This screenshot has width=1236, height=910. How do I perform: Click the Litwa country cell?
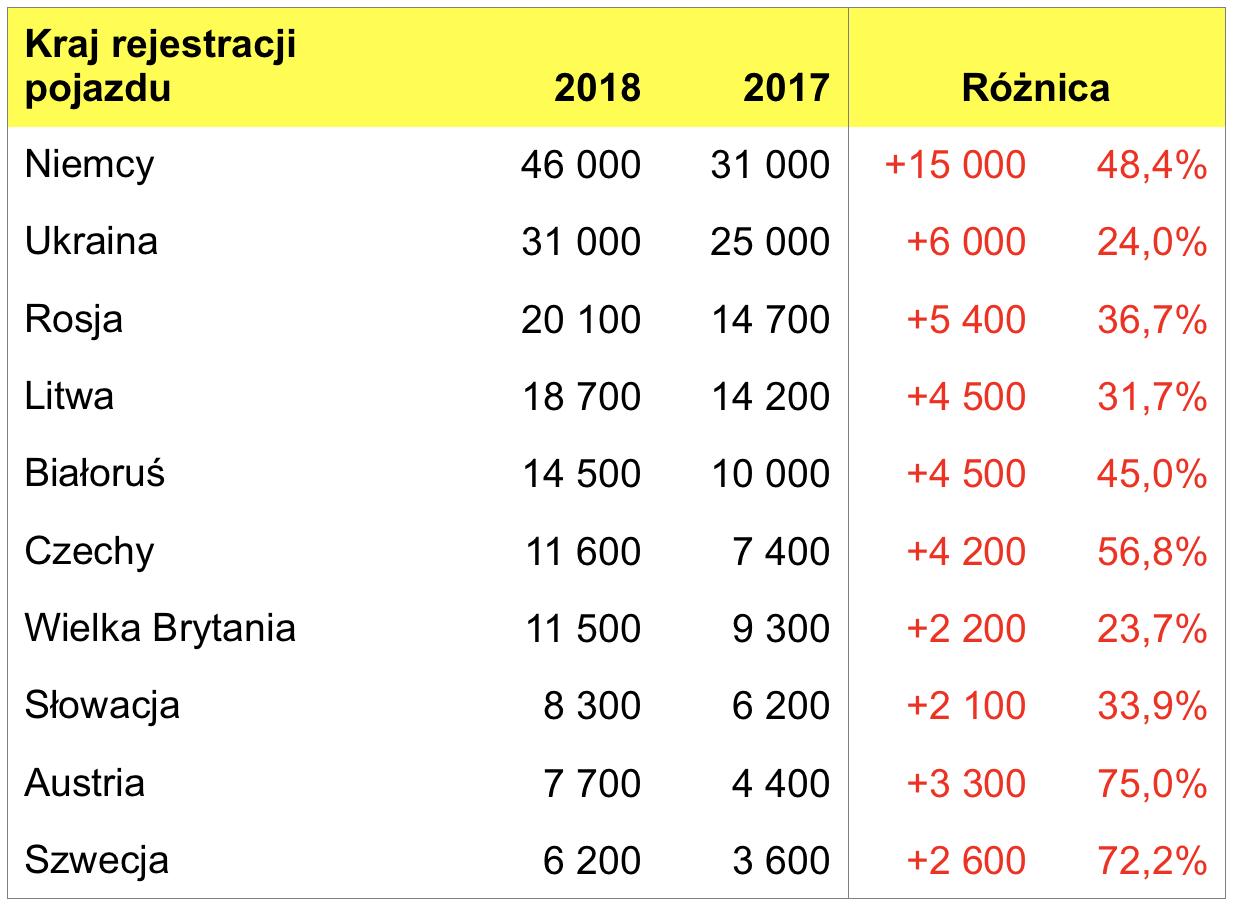[x=69, y=396]
